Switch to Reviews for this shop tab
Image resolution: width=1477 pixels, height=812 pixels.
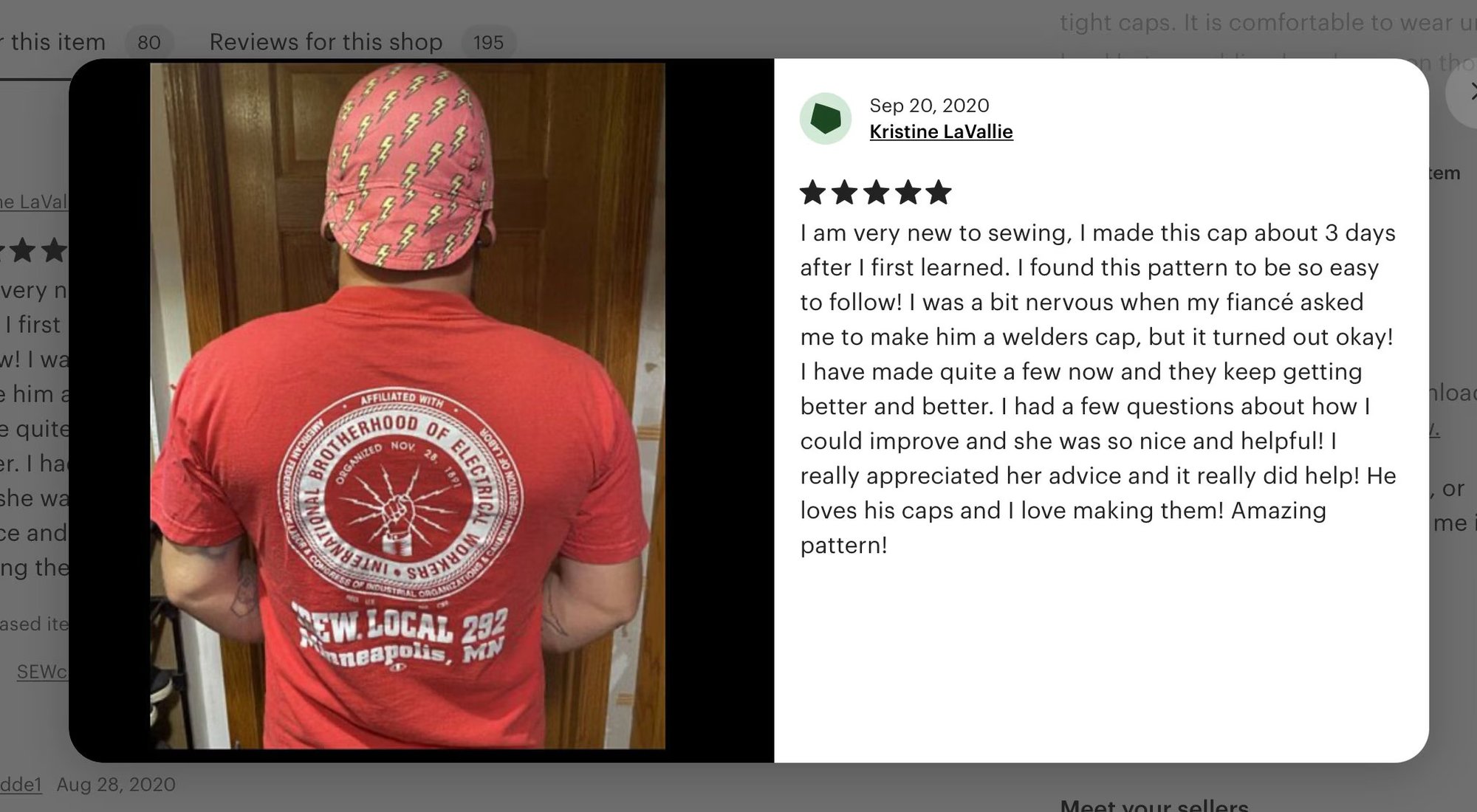pos(326,42)
